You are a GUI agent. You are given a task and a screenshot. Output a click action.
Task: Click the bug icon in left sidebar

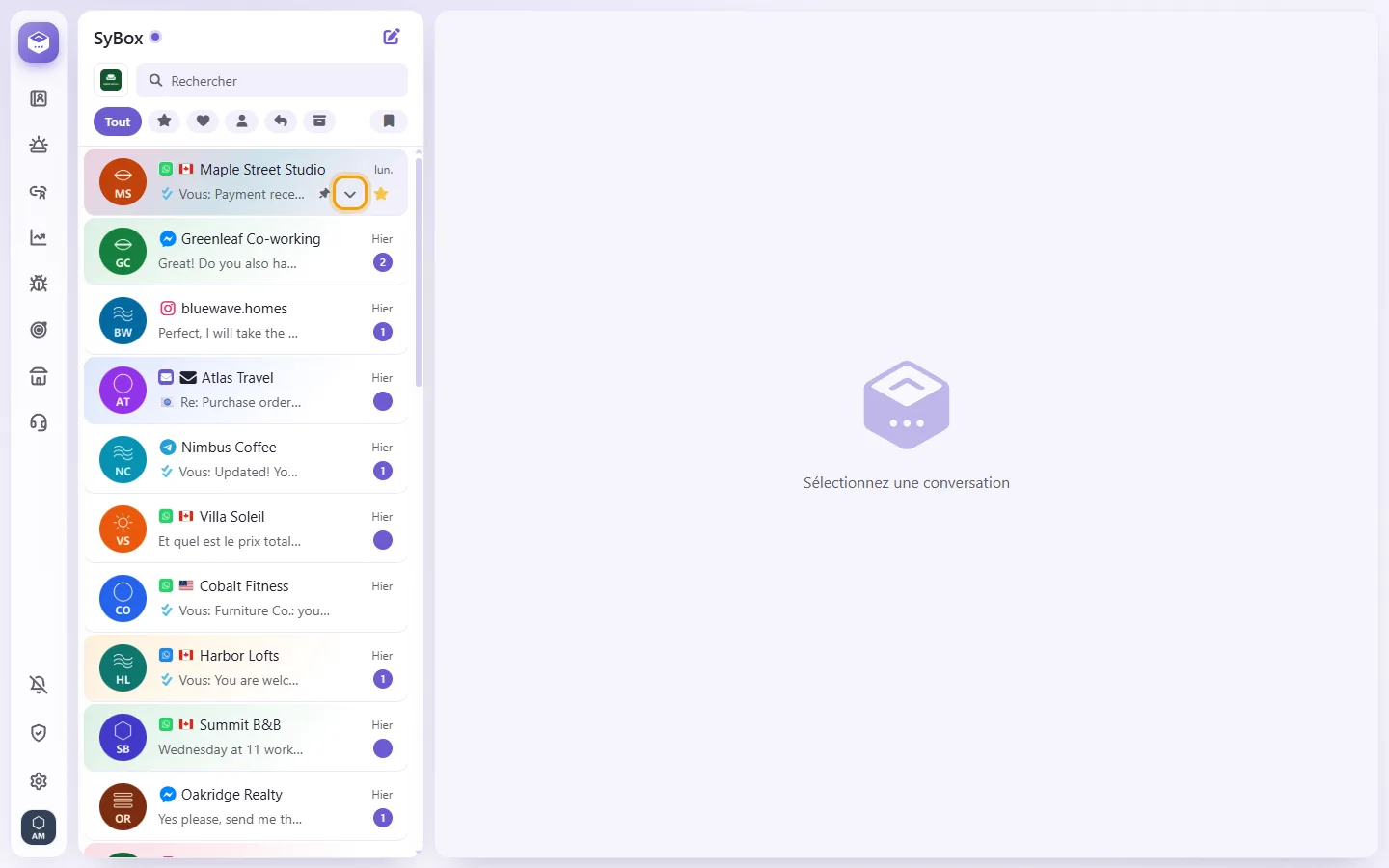click(39, 284)
